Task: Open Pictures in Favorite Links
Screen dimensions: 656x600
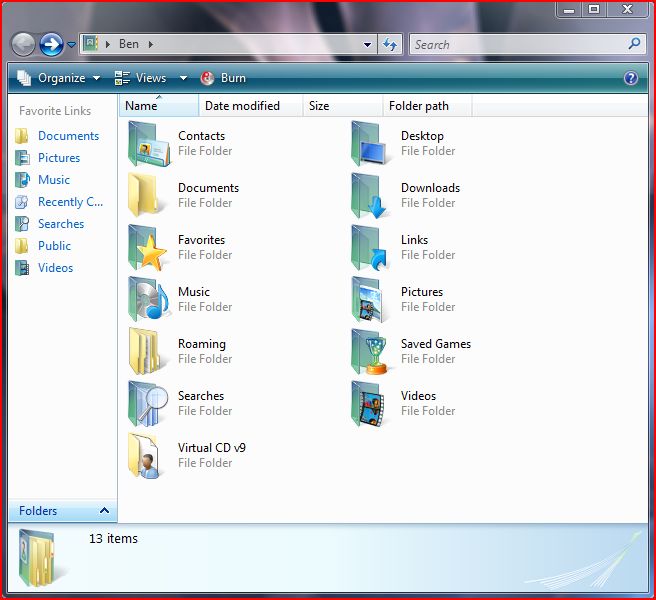Action: 58,158
